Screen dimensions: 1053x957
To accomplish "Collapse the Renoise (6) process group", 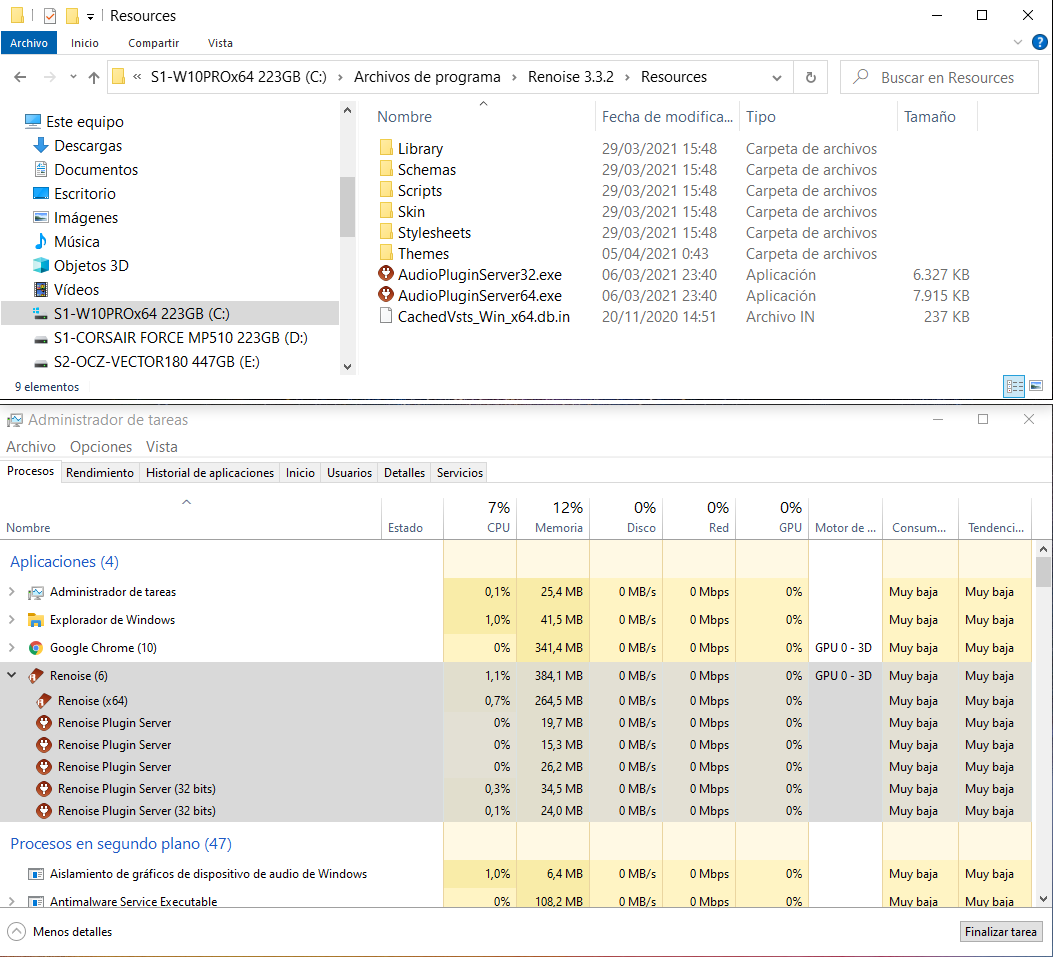I will coord(11,675).
